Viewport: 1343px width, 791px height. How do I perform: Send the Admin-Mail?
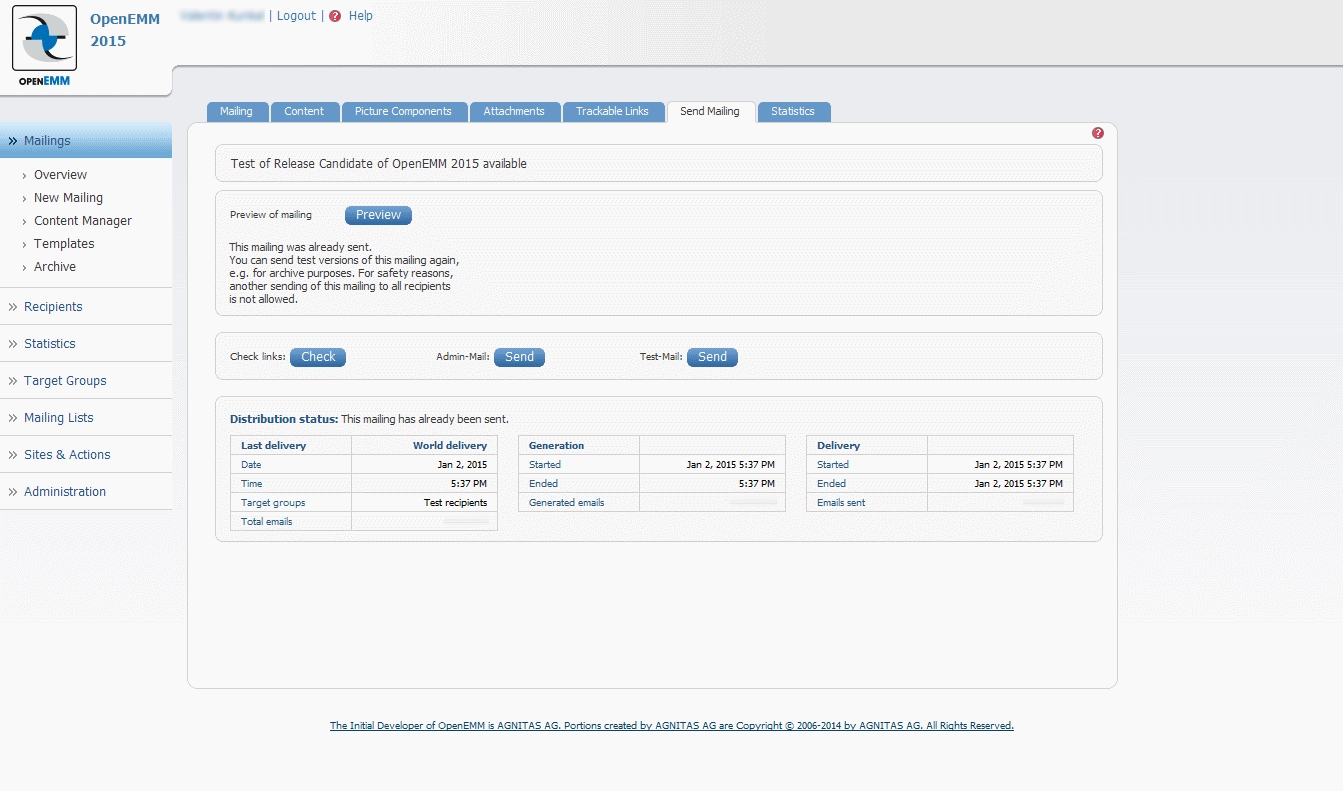click(x=519, y=357)
